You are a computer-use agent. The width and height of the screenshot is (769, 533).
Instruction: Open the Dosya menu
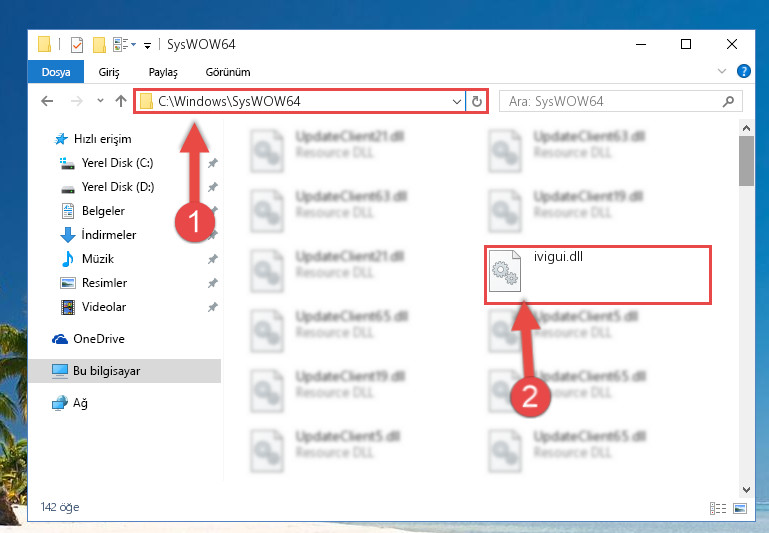click(x=56, y=72)
